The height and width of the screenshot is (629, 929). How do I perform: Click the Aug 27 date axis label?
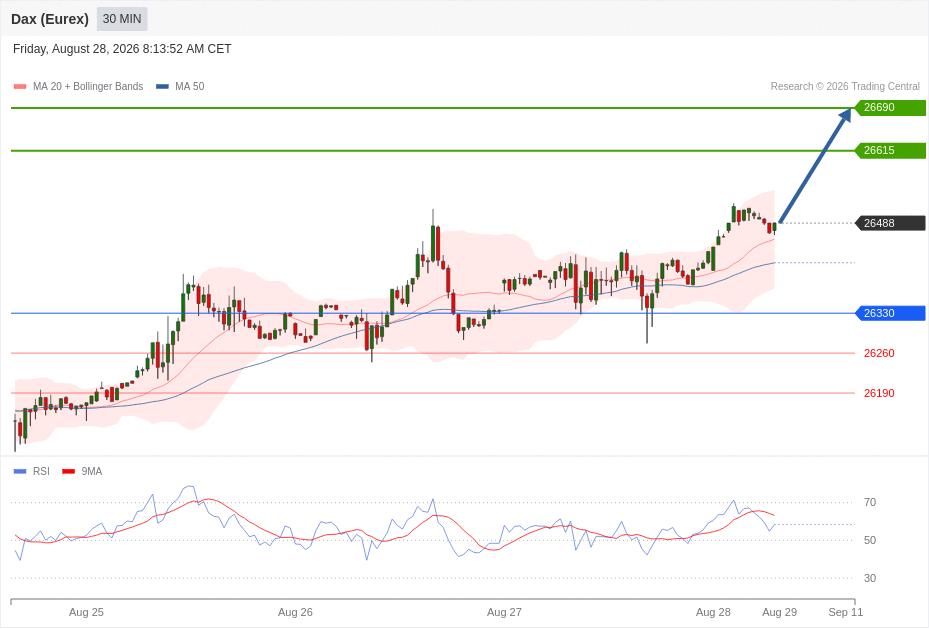click(504, 612)
